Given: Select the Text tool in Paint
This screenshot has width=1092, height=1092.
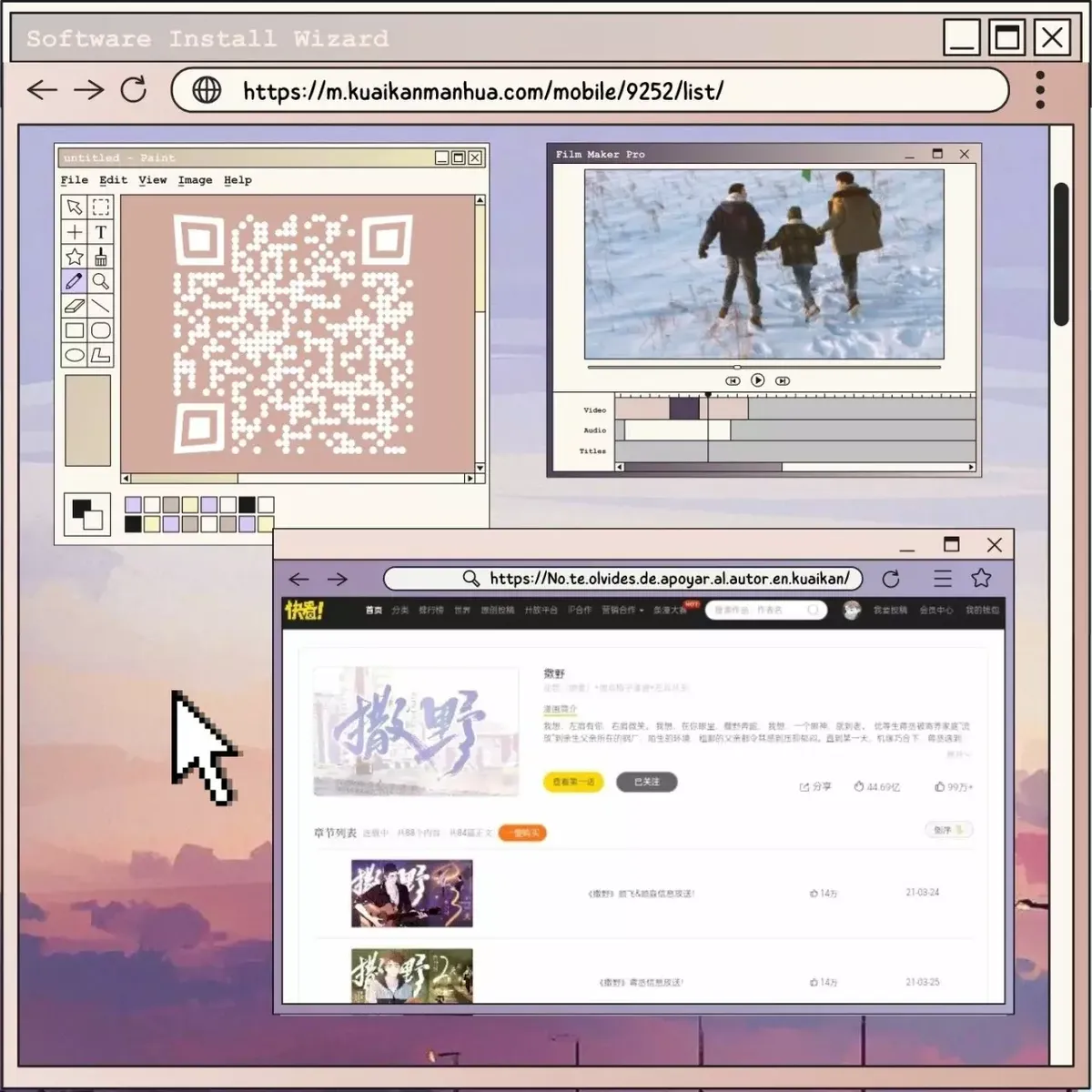Looking at the screenshot, I should (101, 232).
